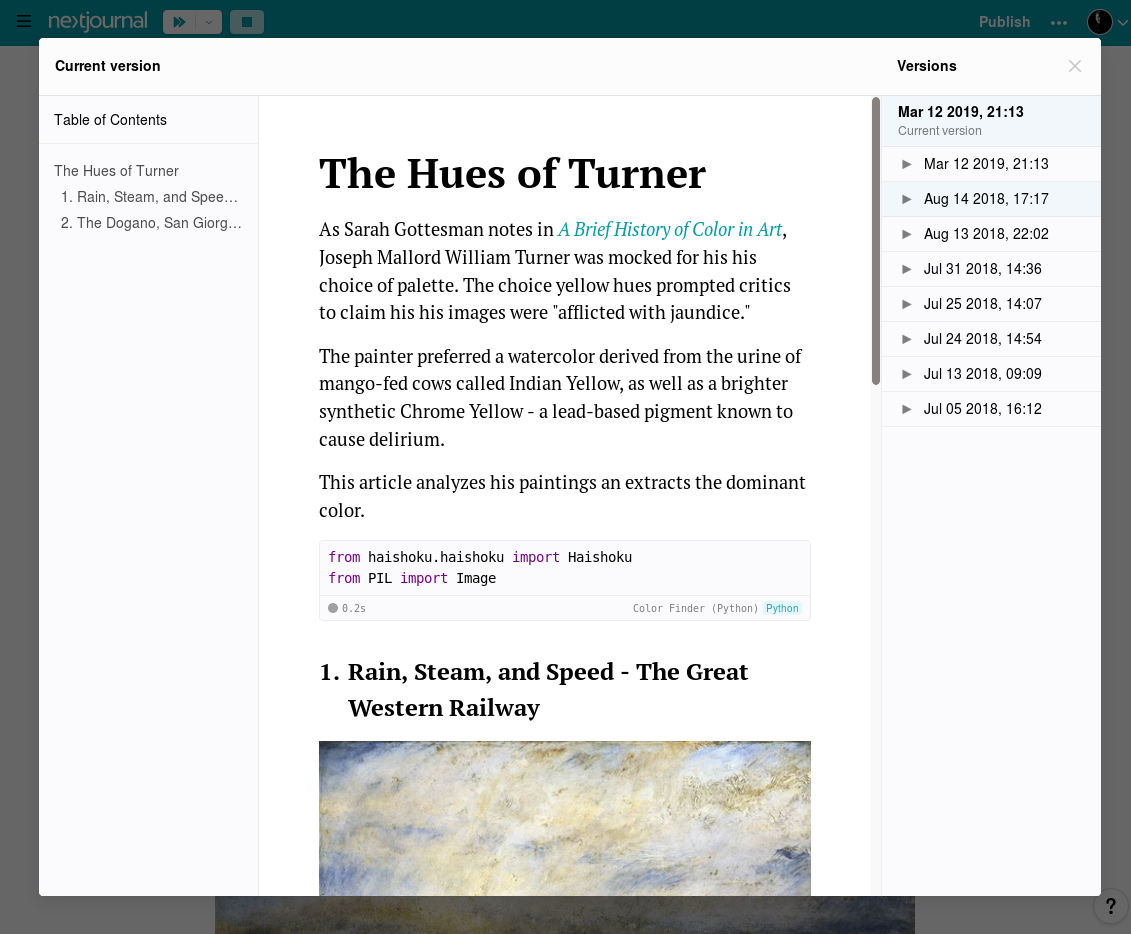Jump to section 1 Rain, Steam, and Speed

149,197
